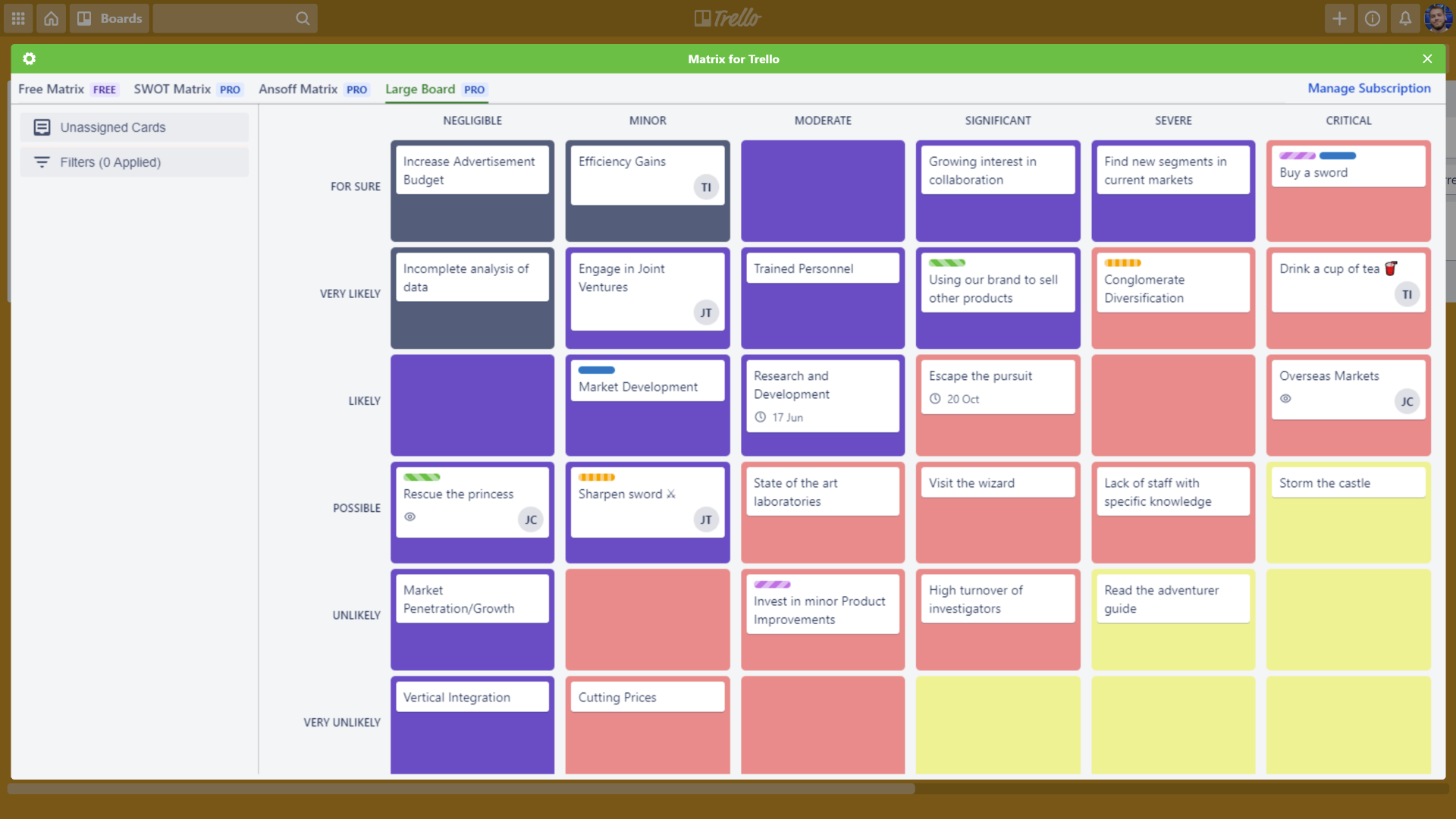Open the notifications bell
Image resolution: width=1456 pixels, height=819 pixels.
point(1405,18)
